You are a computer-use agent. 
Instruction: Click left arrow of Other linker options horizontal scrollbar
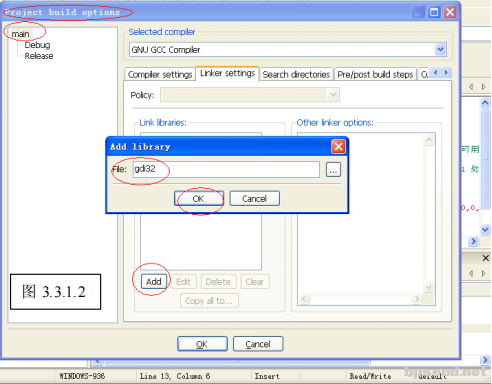pos(304,299)
